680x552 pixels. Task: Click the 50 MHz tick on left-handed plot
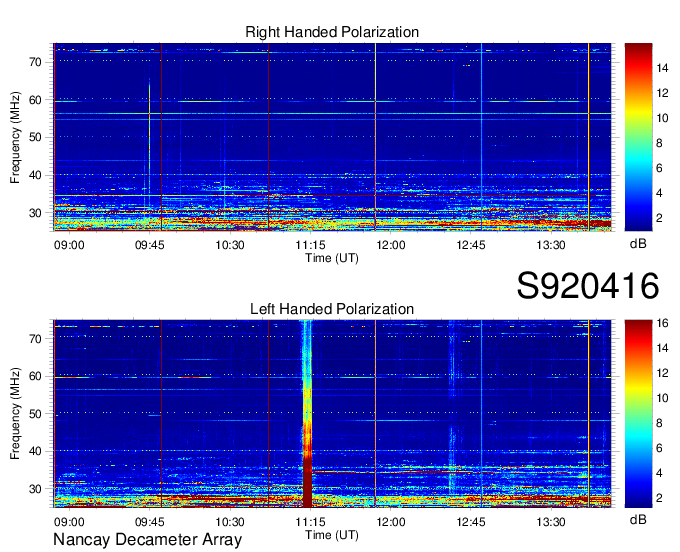point(36,414)
